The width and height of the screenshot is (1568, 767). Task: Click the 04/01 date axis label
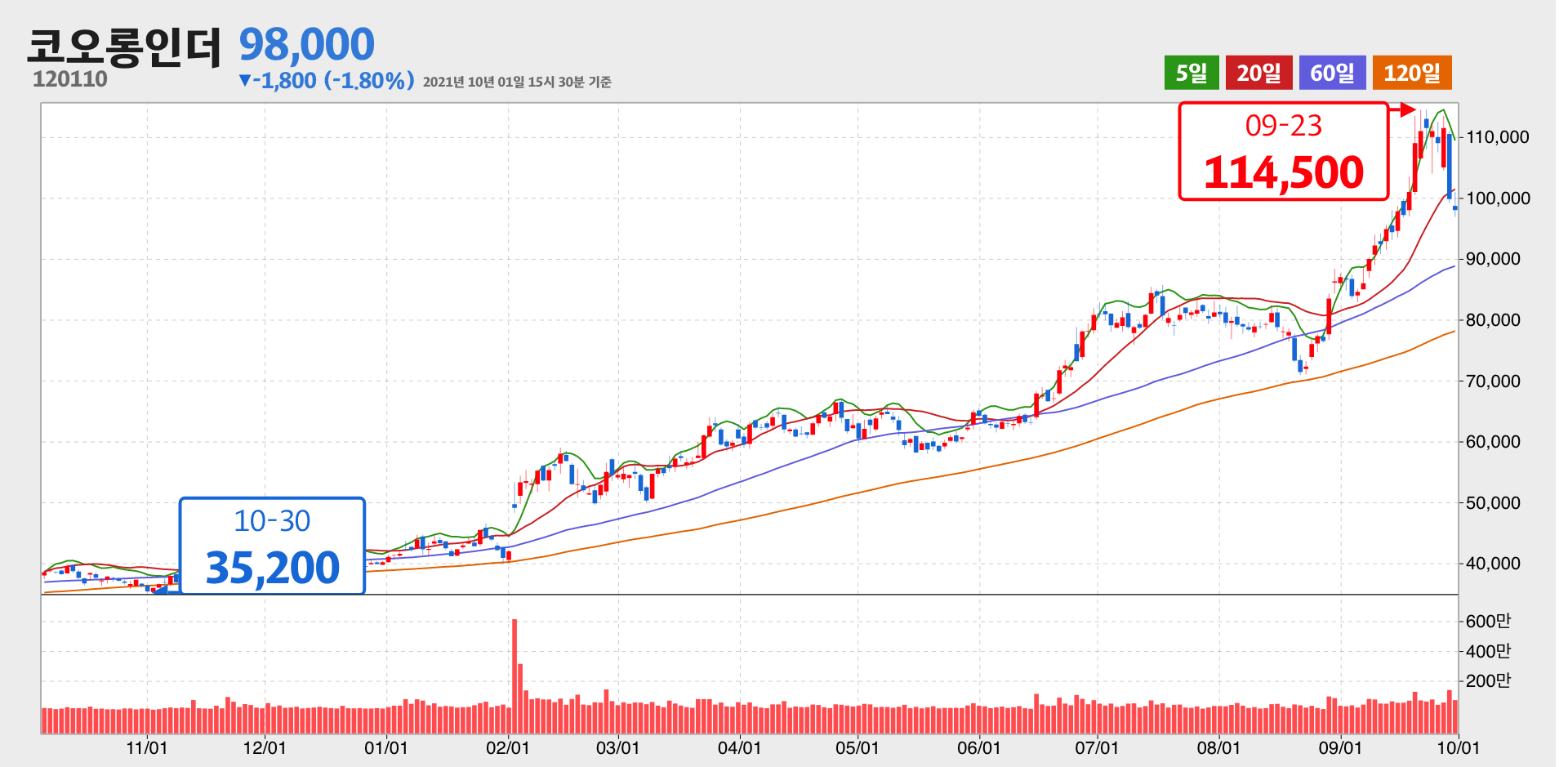pos(740,748)
